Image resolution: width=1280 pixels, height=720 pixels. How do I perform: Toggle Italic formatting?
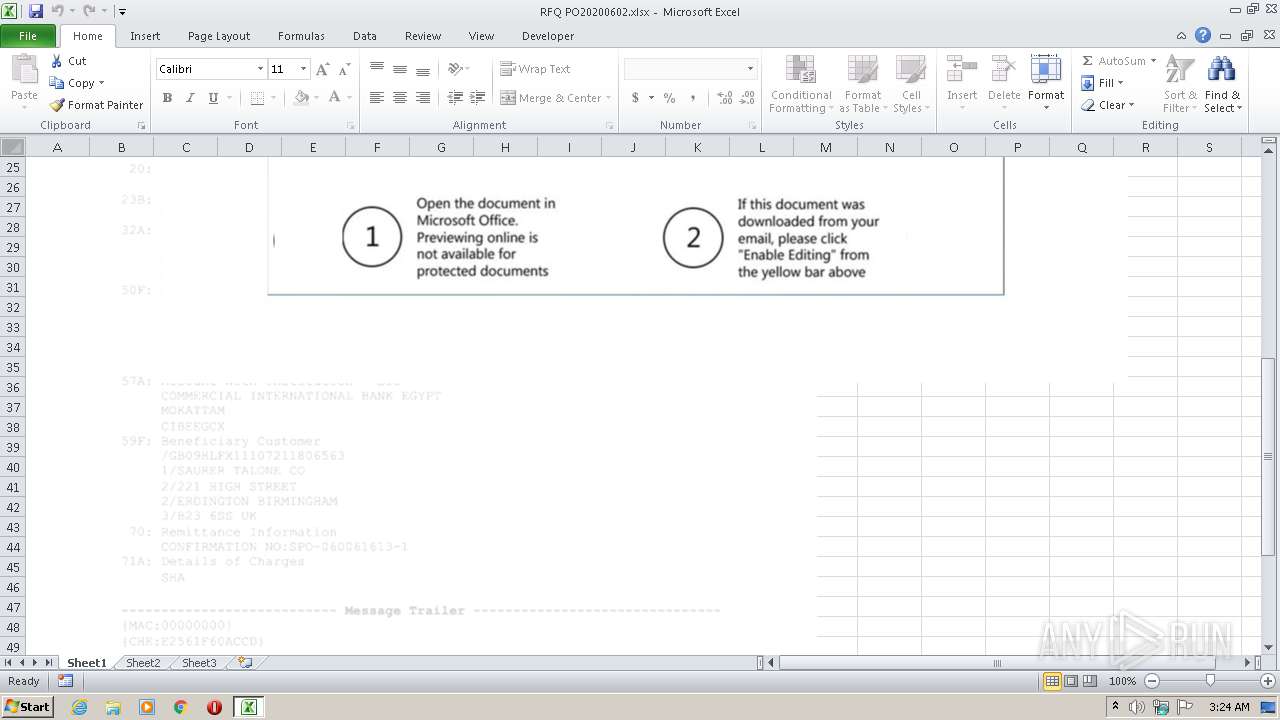click(x=190, y=98)
